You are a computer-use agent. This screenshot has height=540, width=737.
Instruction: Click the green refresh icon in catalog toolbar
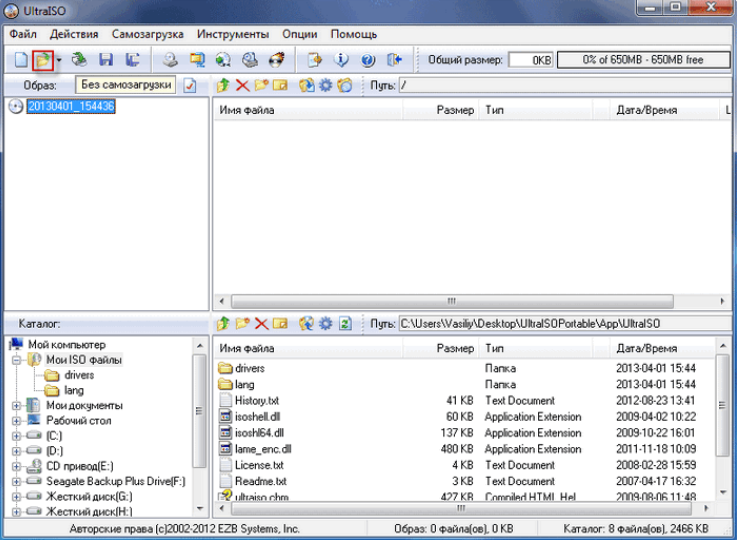pos(345,323)
